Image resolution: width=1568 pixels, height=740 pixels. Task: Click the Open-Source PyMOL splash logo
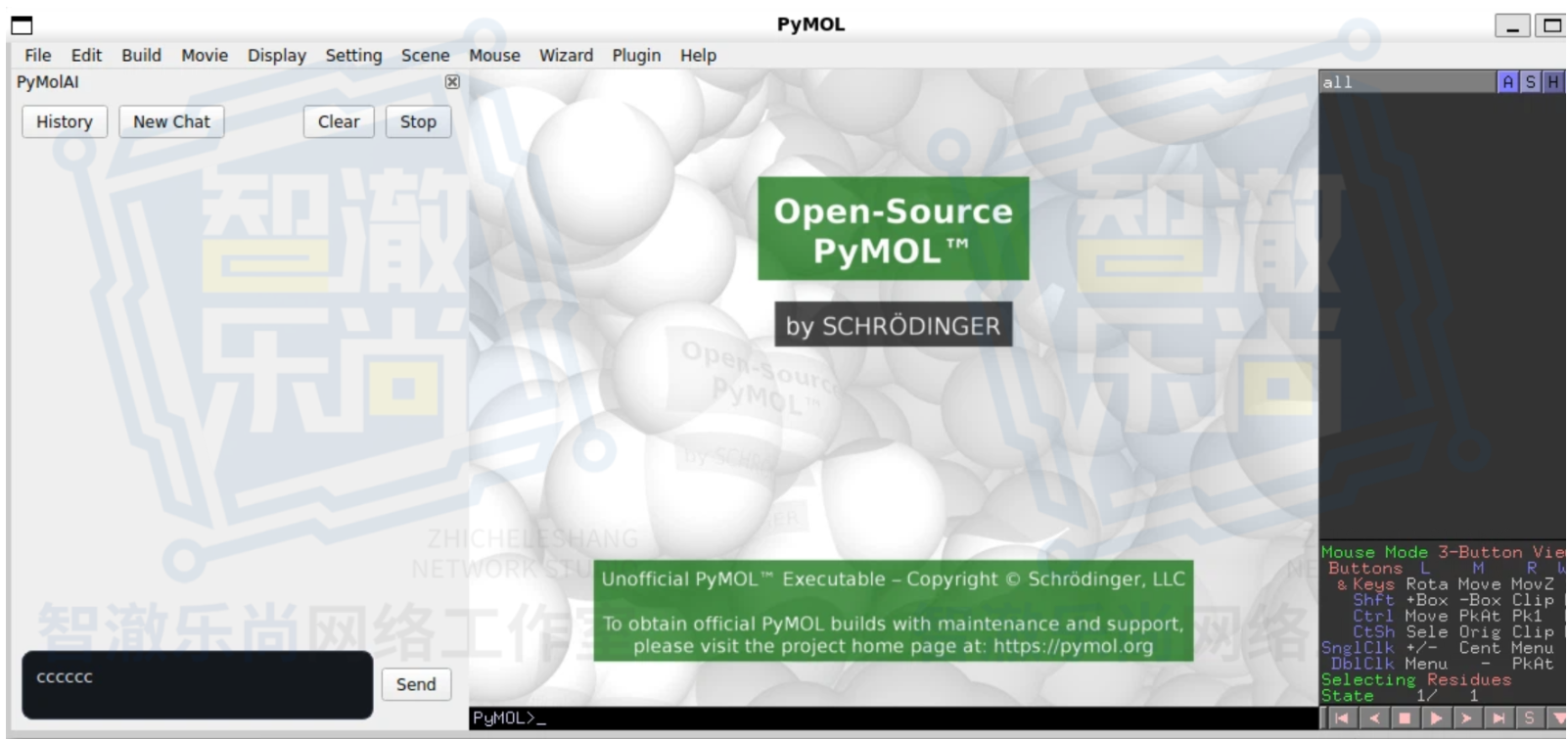pos(894,229)
